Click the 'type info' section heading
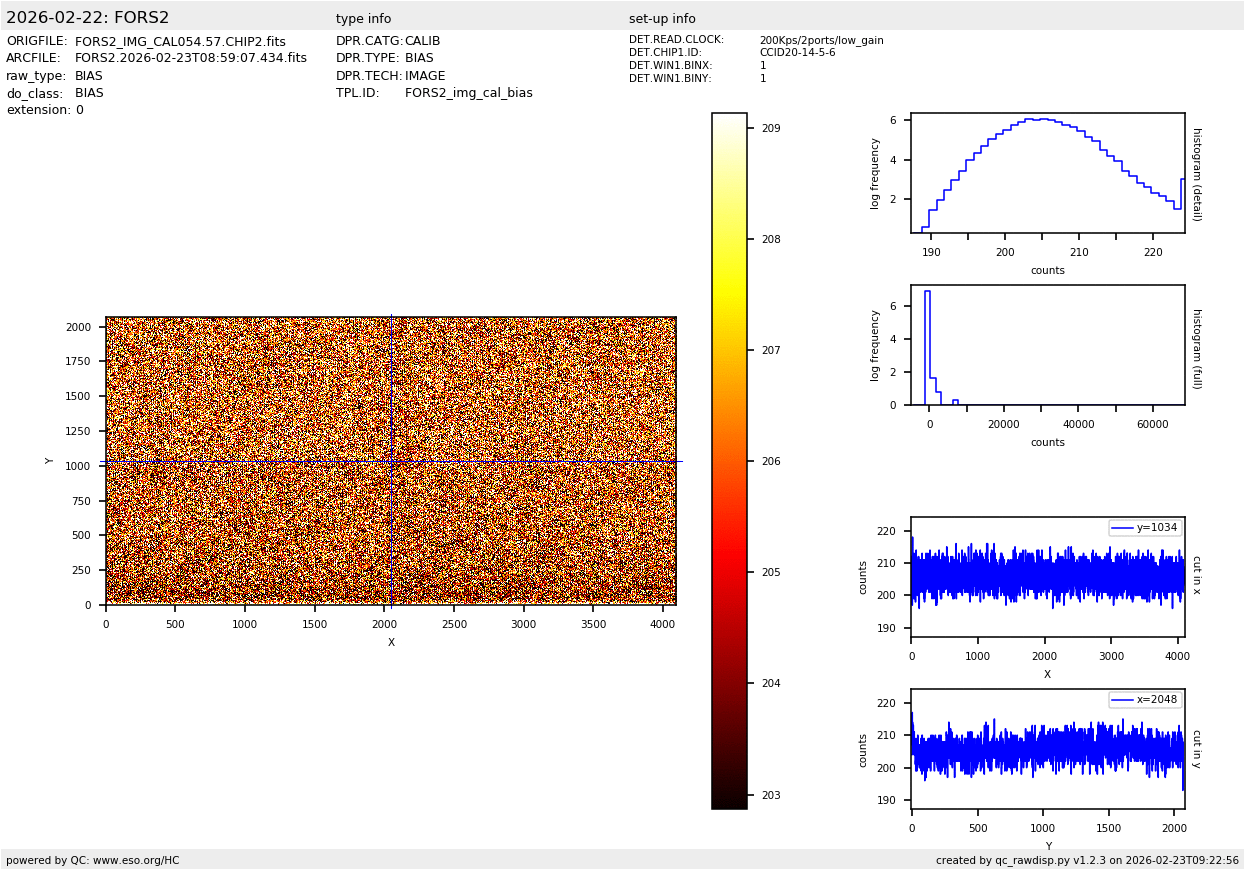This screenshot has height=870, width=1245. pyautogui.click(x=363, y=19)
